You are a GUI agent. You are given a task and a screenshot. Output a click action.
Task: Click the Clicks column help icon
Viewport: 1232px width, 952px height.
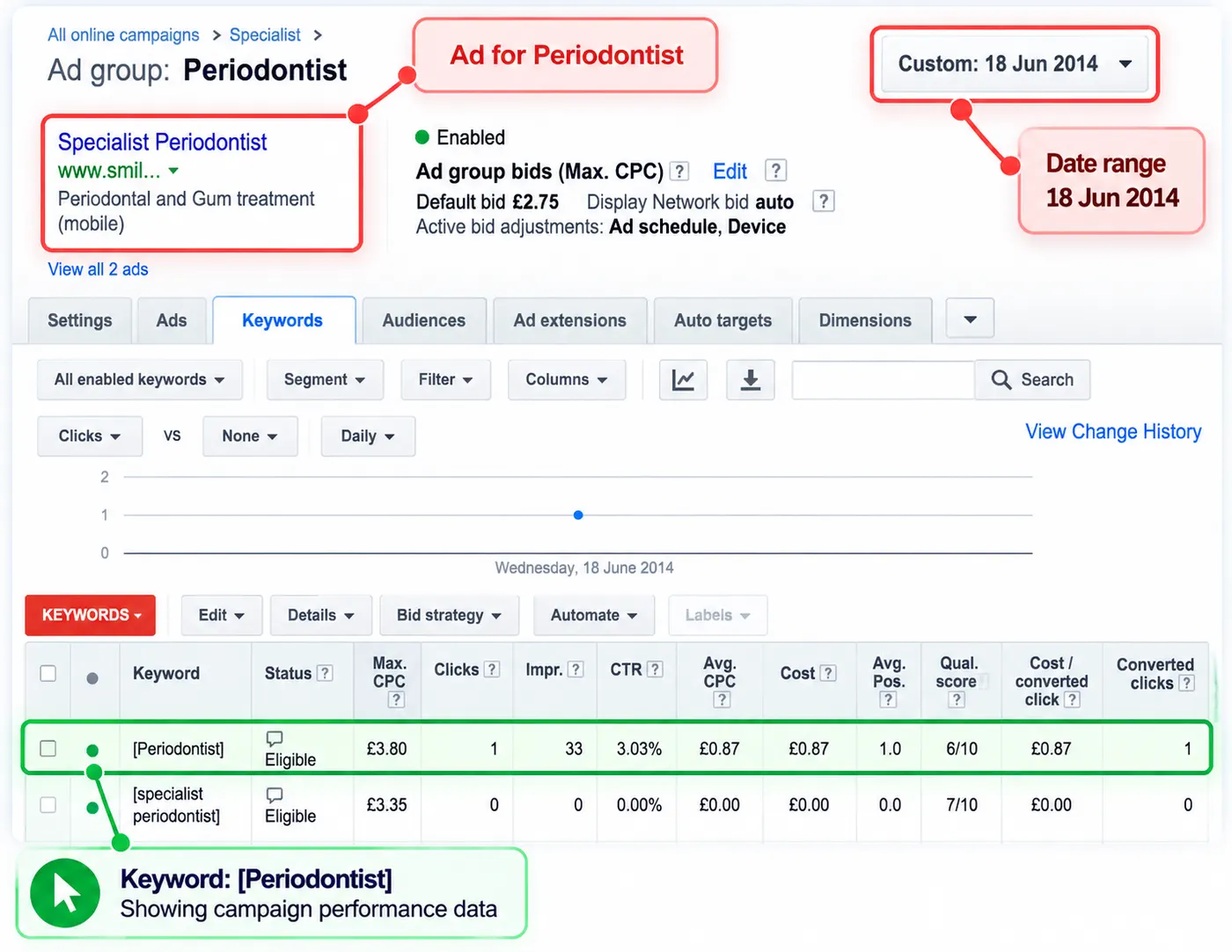492,670
